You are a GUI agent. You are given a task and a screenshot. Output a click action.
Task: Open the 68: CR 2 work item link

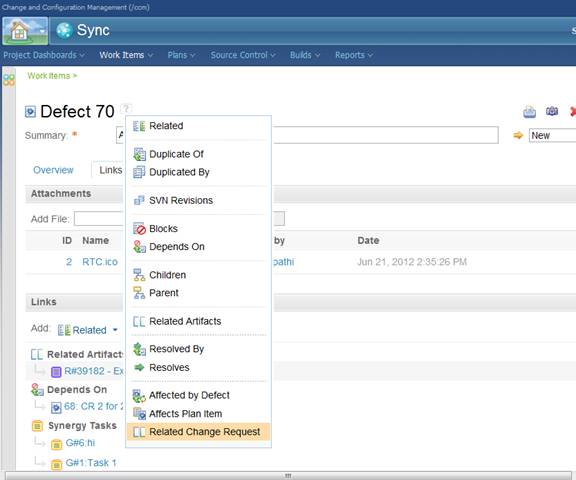[94, 406]
